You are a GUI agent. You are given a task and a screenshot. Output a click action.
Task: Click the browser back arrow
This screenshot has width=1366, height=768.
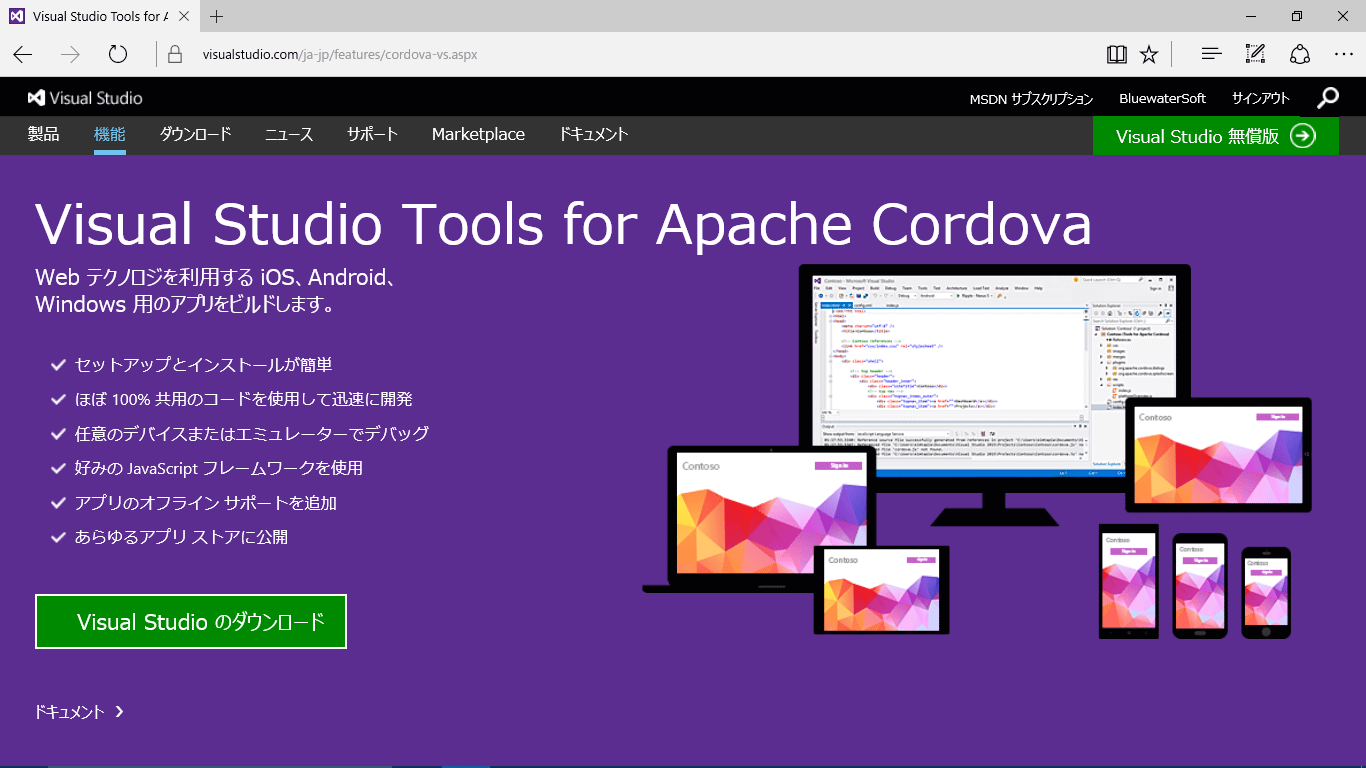pyautogui.click(x=23, y=54)
